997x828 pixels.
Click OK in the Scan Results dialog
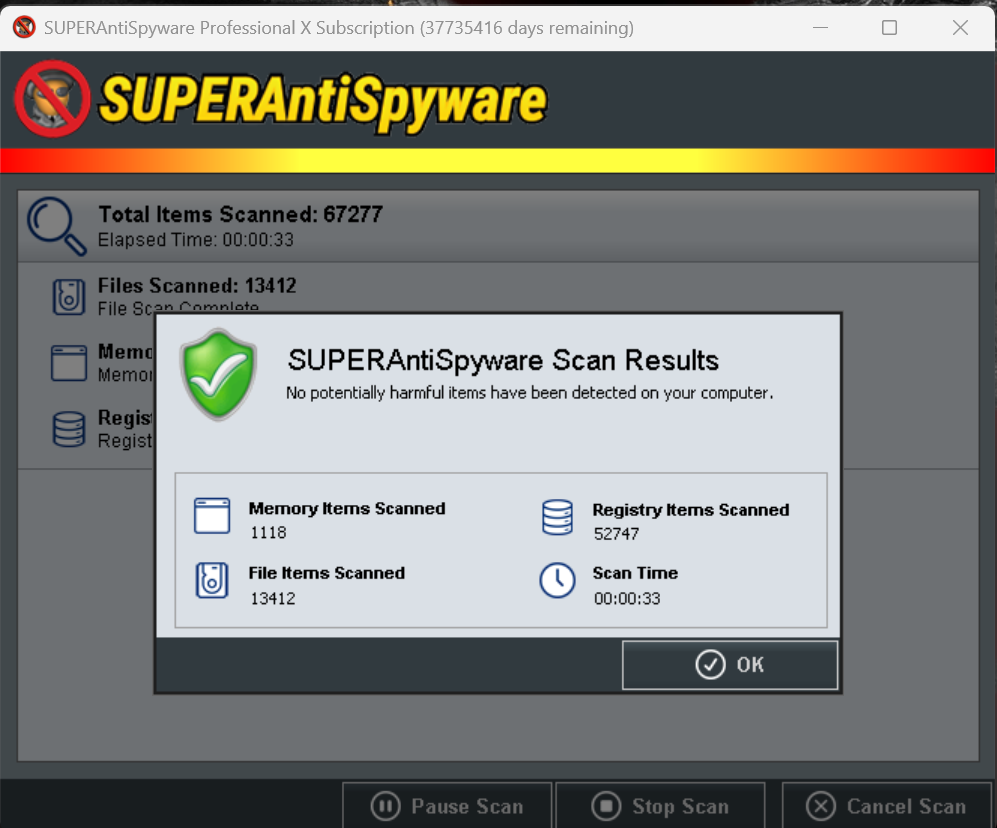click(x=730, y=665)
